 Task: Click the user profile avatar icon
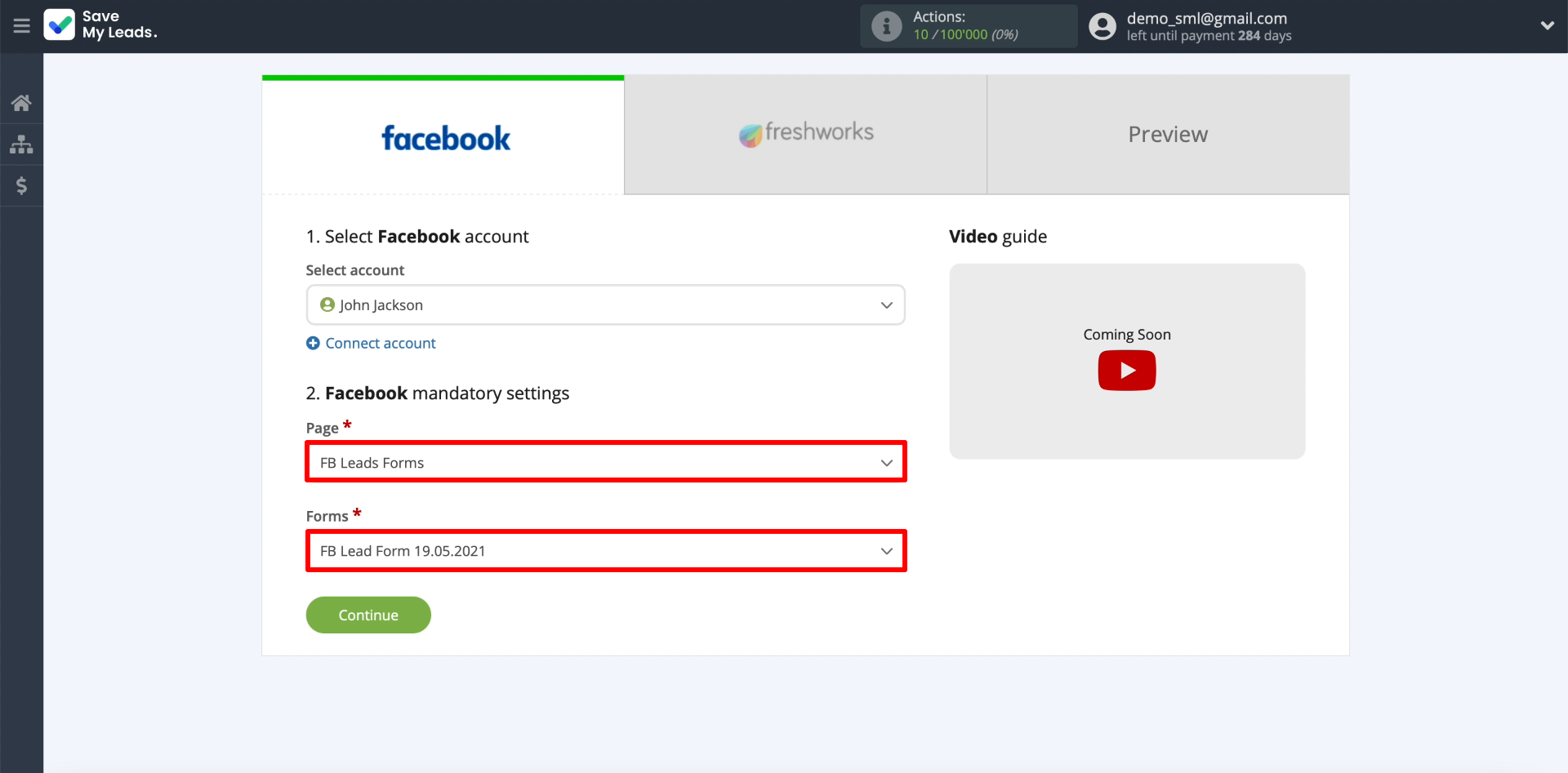[1102, 27]
